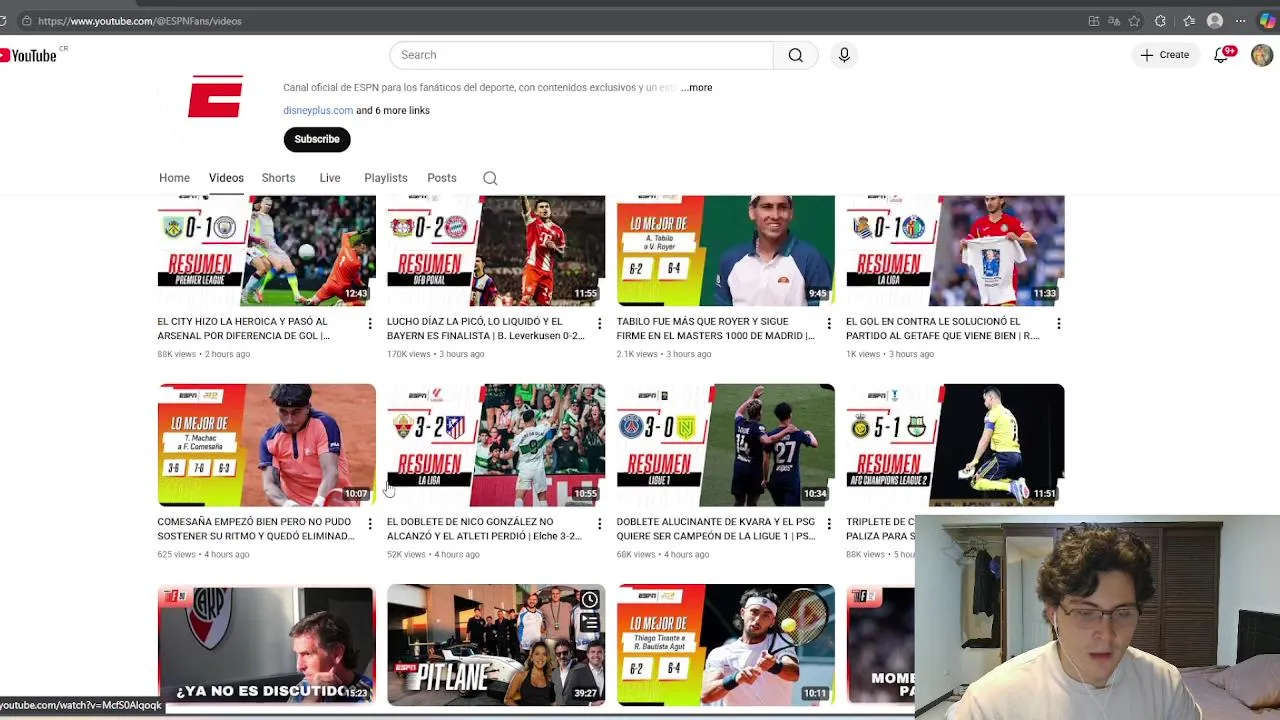Open options menu for El Doblete De Nico González video
The height and width of the screenshot is (720, 1280).
click(x=599, y=523)
